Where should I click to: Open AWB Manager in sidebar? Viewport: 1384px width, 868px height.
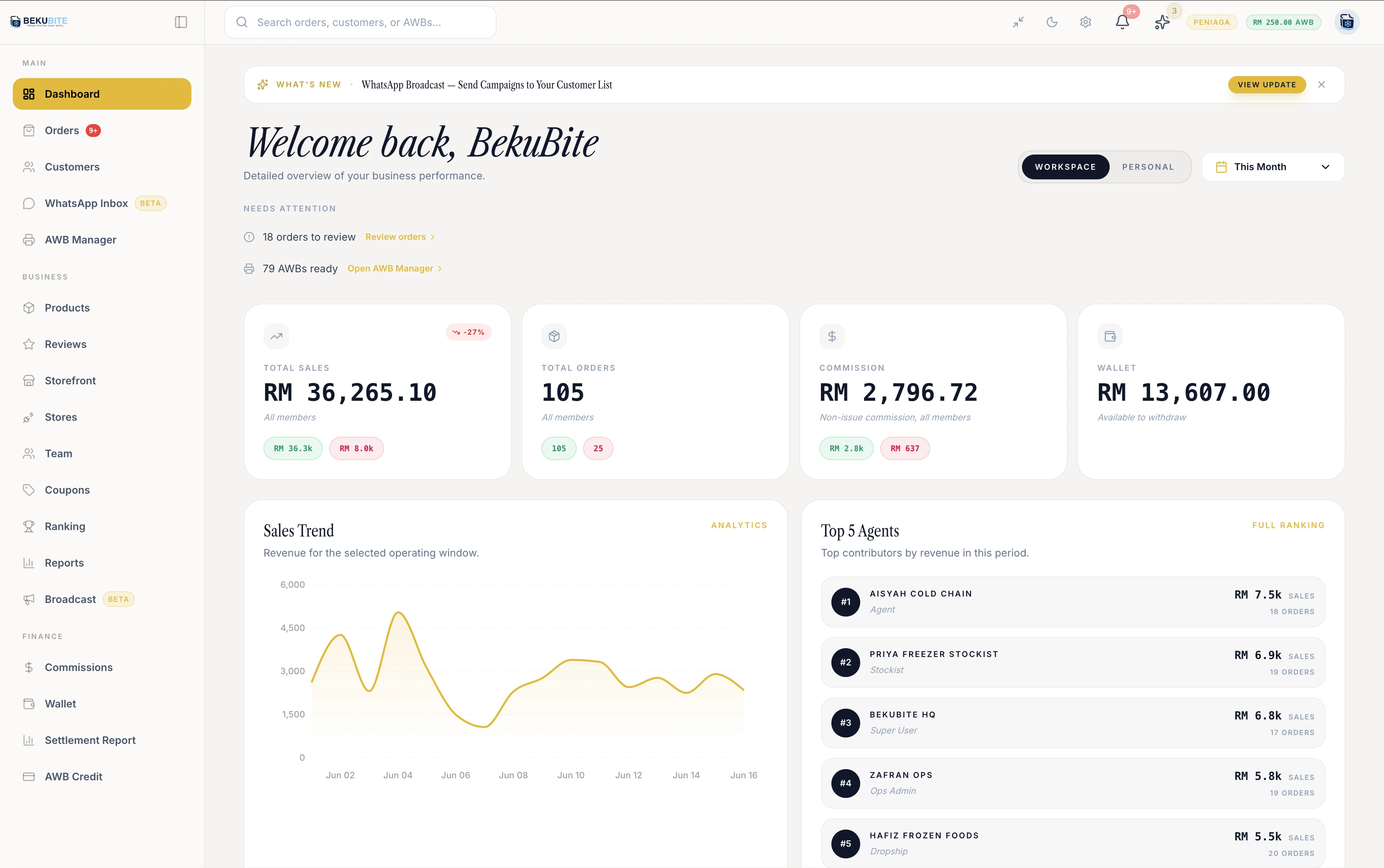point(102,239)
